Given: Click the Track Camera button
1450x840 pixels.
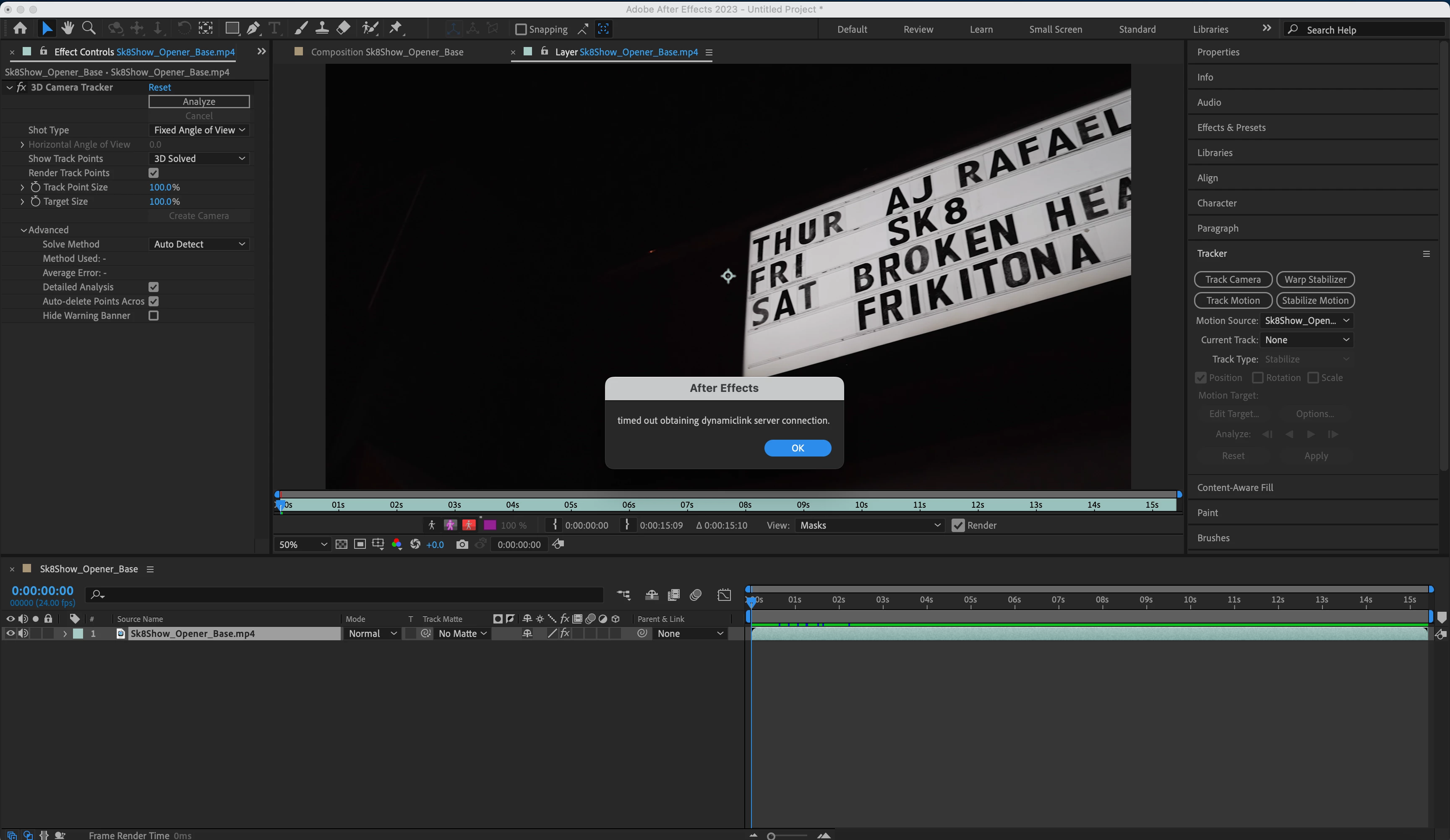Looking at the screenshot, I should coord(1233,279).
